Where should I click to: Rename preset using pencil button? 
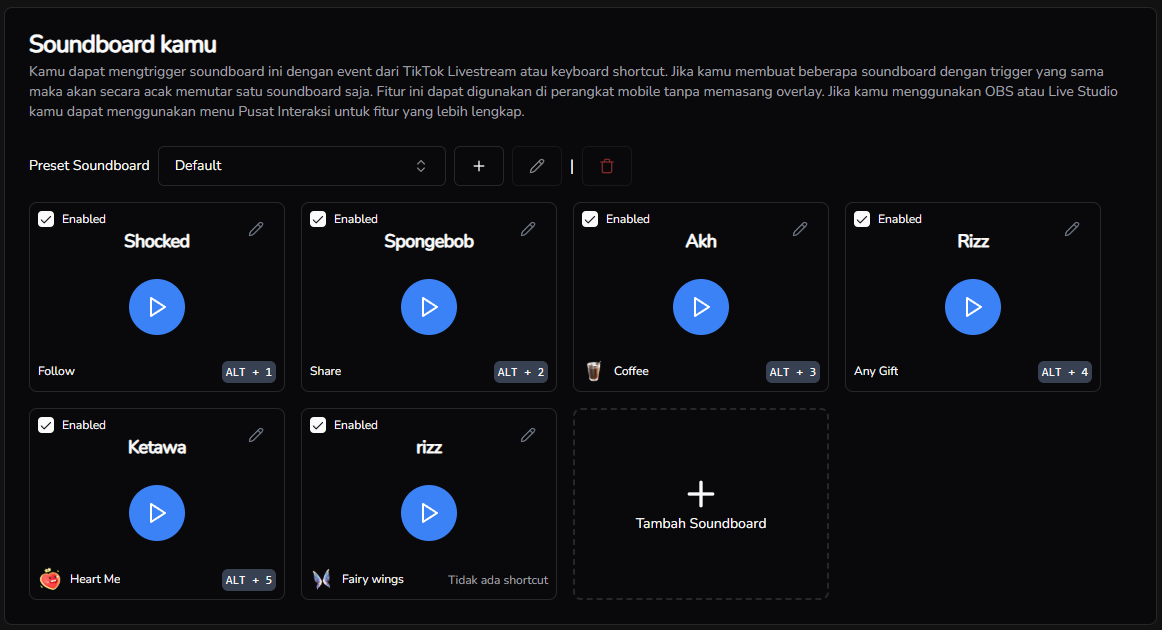537,166
